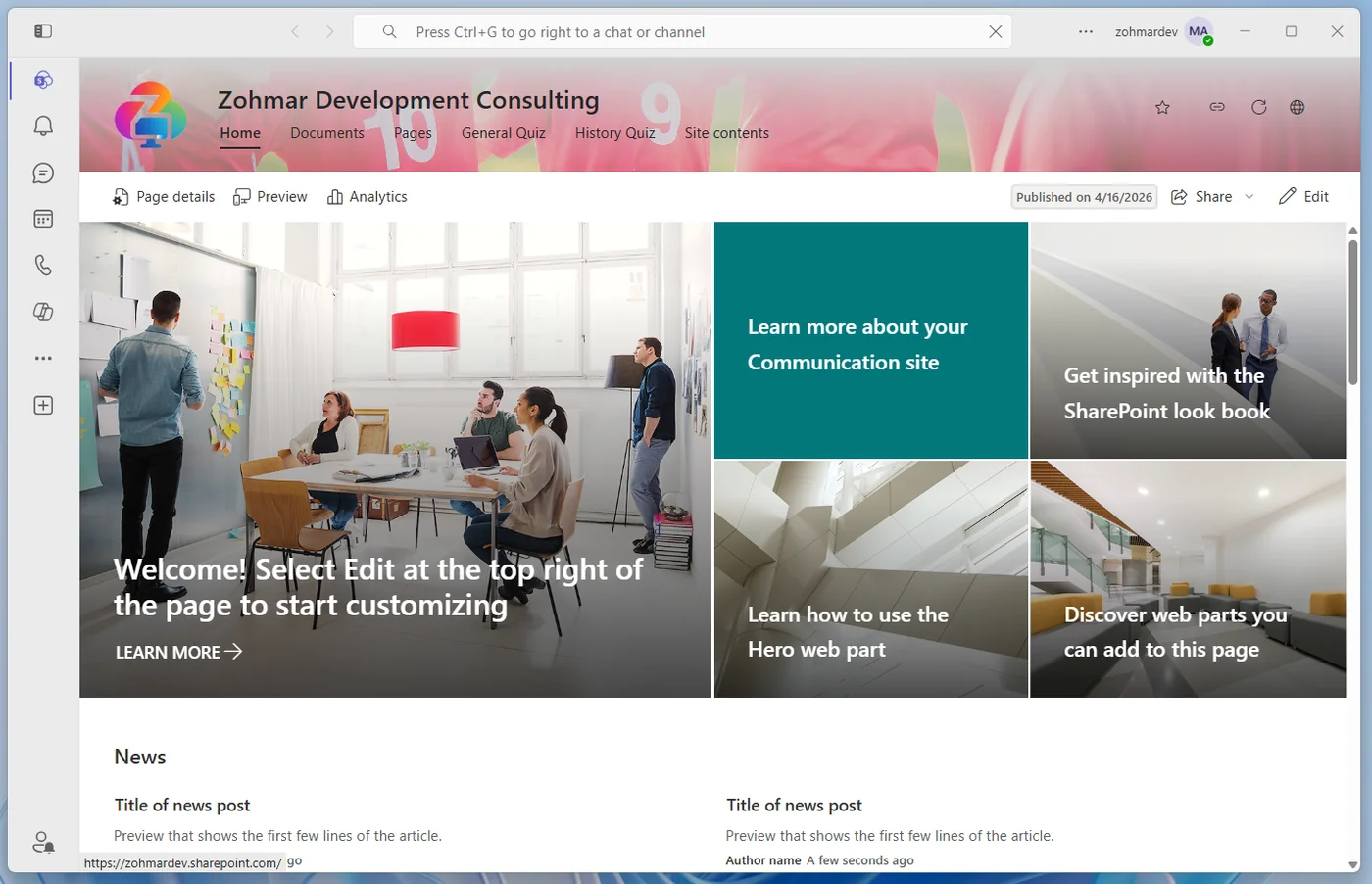Open the Calendar icon in sidebar
The height and width of the screenshot is (884, 1372).
(x=43, y=220)
